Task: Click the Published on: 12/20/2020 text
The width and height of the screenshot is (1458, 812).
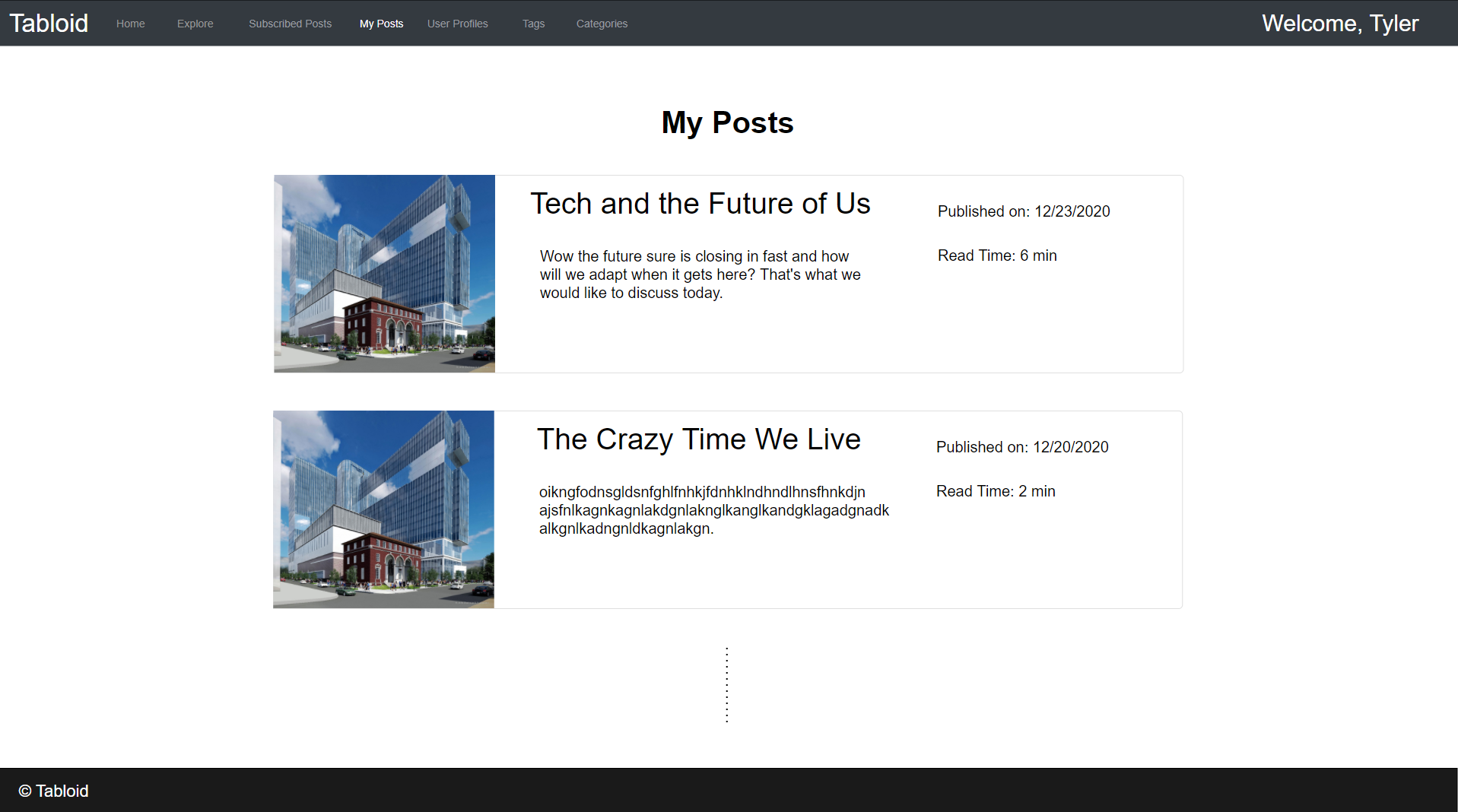Action: 1022,447
